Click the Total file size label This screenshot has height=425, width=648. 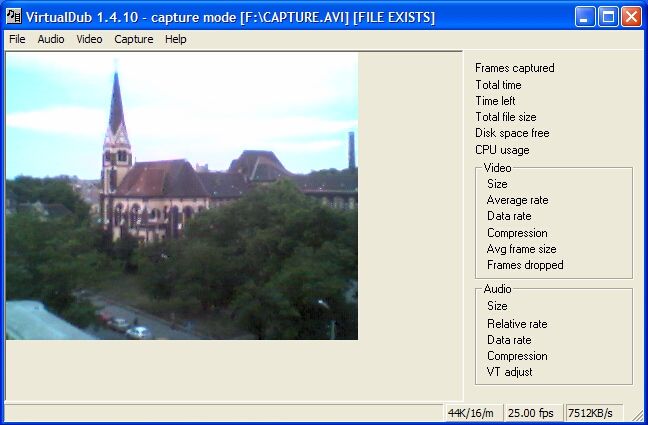tap(506, 117)
